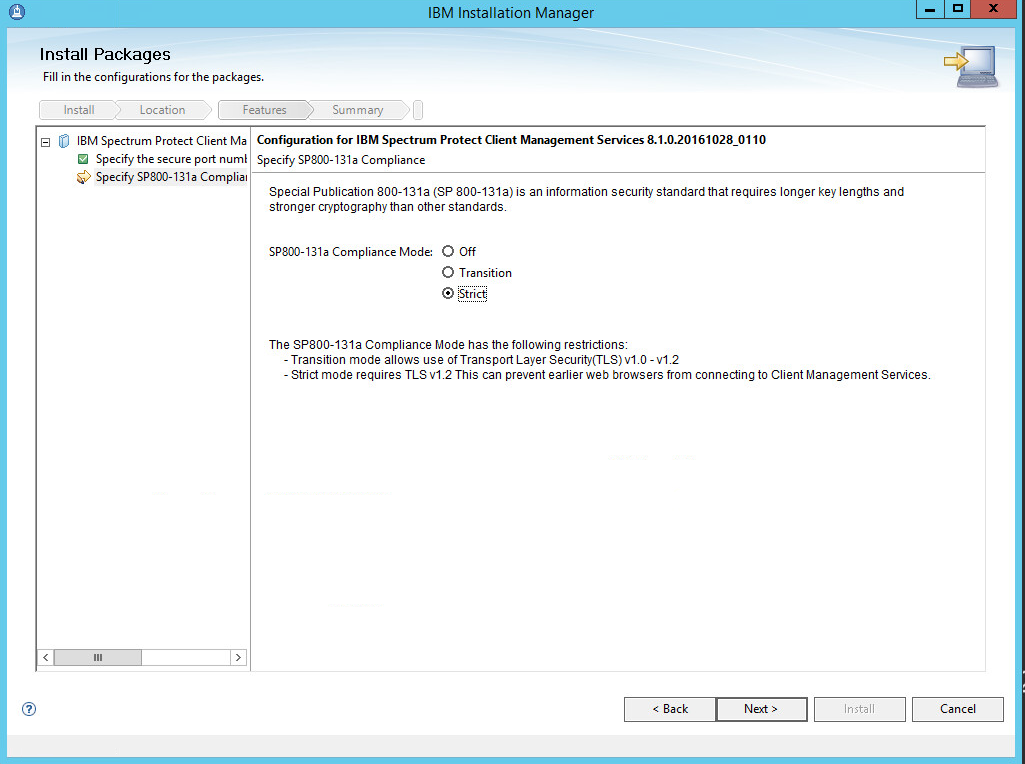Select the Strict compliance mode option
The image size is (1025, 764).
448,294
